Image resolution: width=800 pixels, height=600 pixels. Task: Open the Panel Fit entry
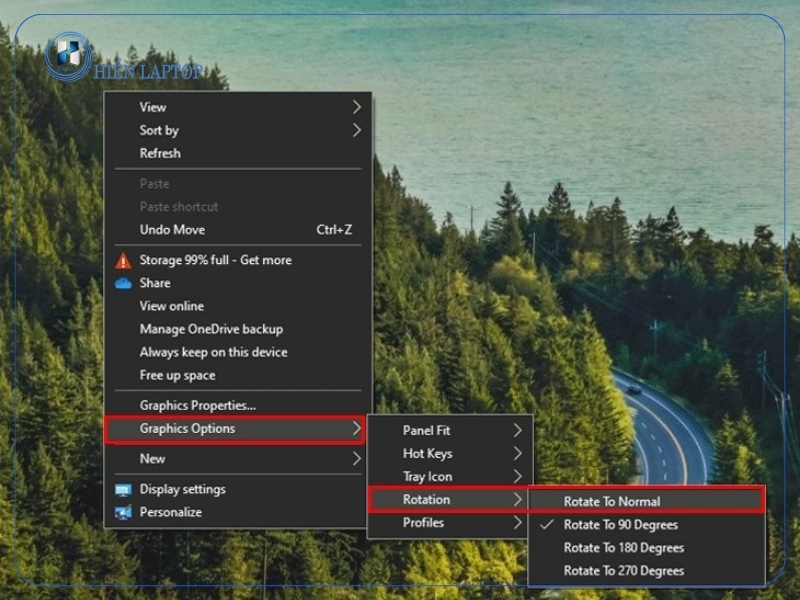[449, 430]
